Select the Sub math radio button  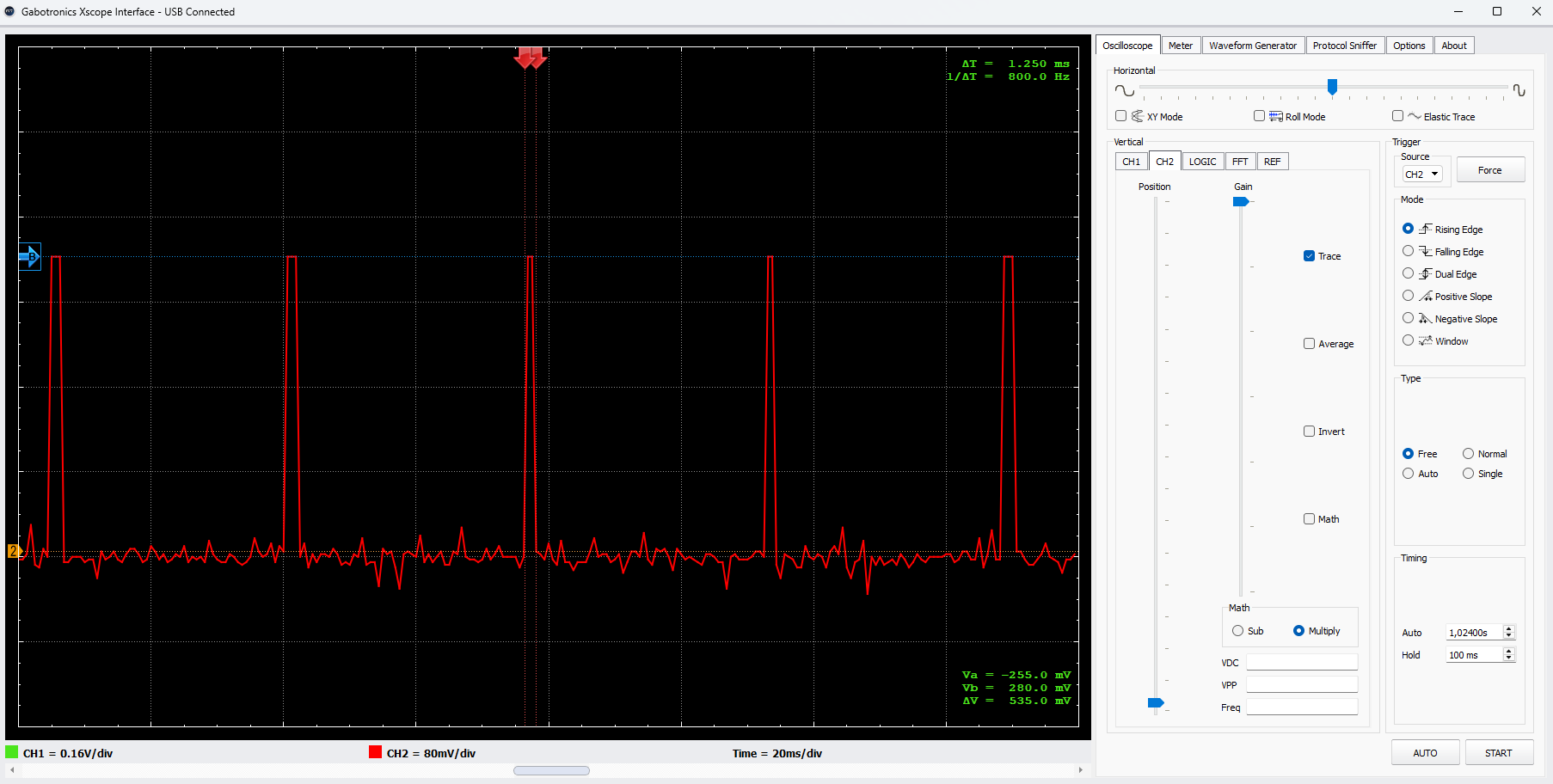[x=1237, y=631]
